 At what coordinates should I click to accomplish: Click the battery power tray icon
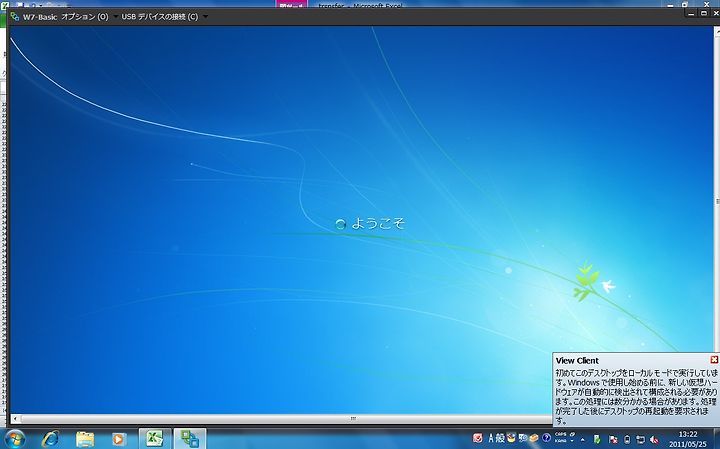[x=627, y=439]
